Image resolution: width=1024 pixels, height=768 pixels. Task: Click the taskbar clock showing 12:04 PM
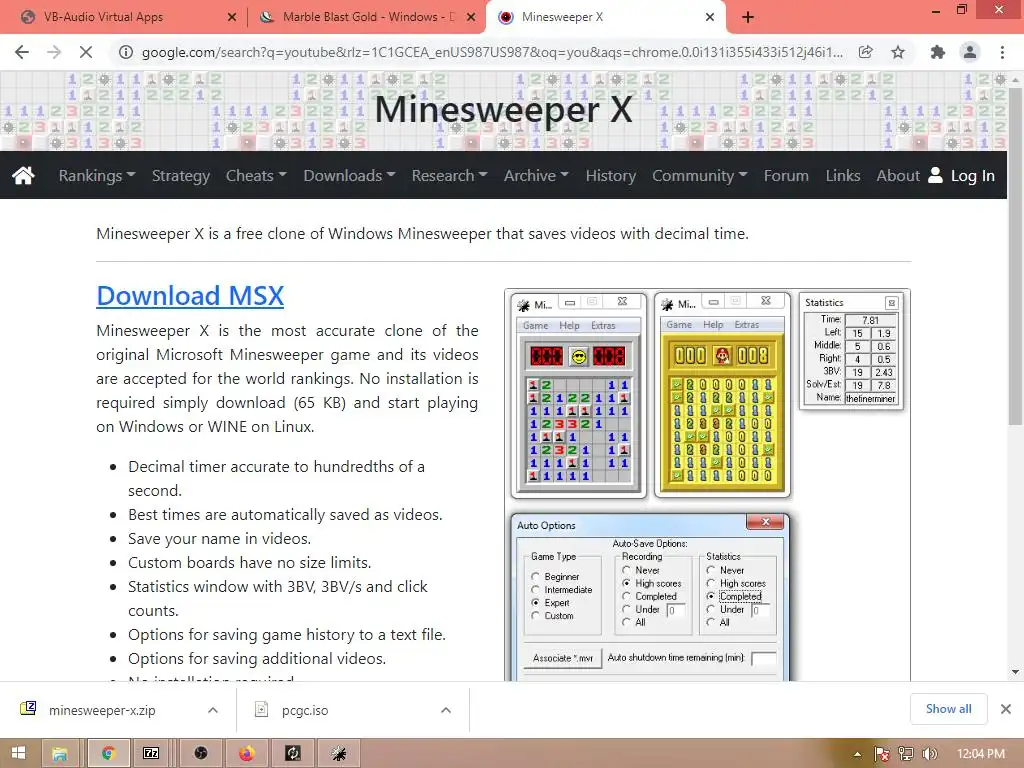(x=980, y=754)
